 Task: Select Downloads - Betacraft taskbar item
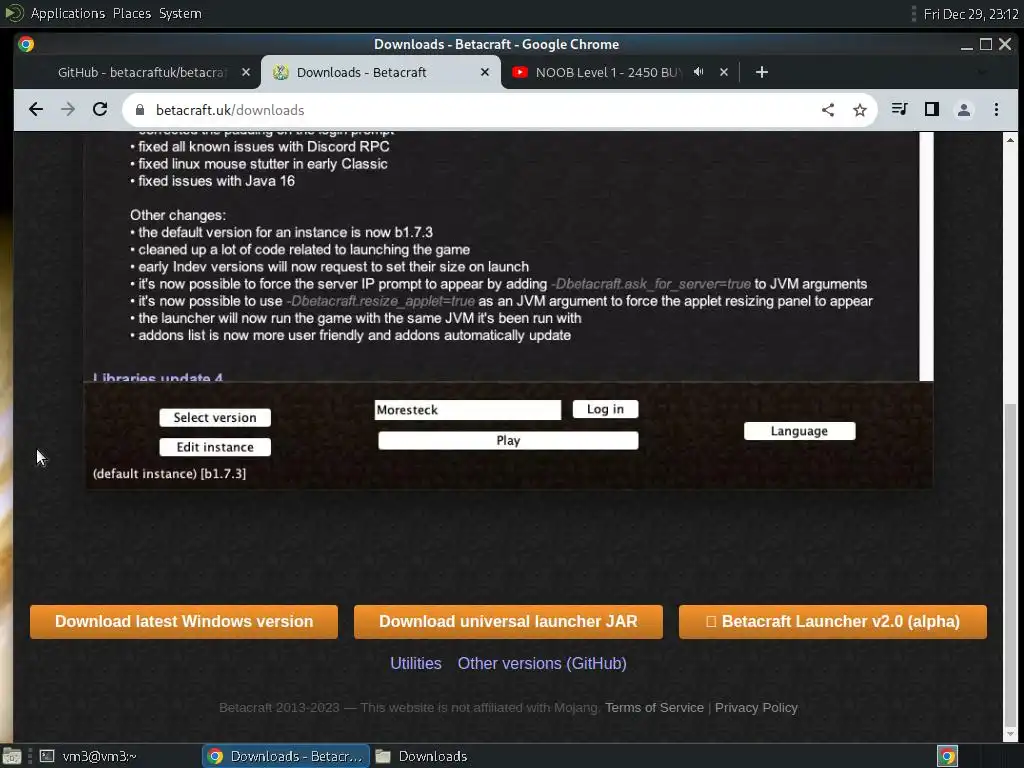click(x=286, y=756)
